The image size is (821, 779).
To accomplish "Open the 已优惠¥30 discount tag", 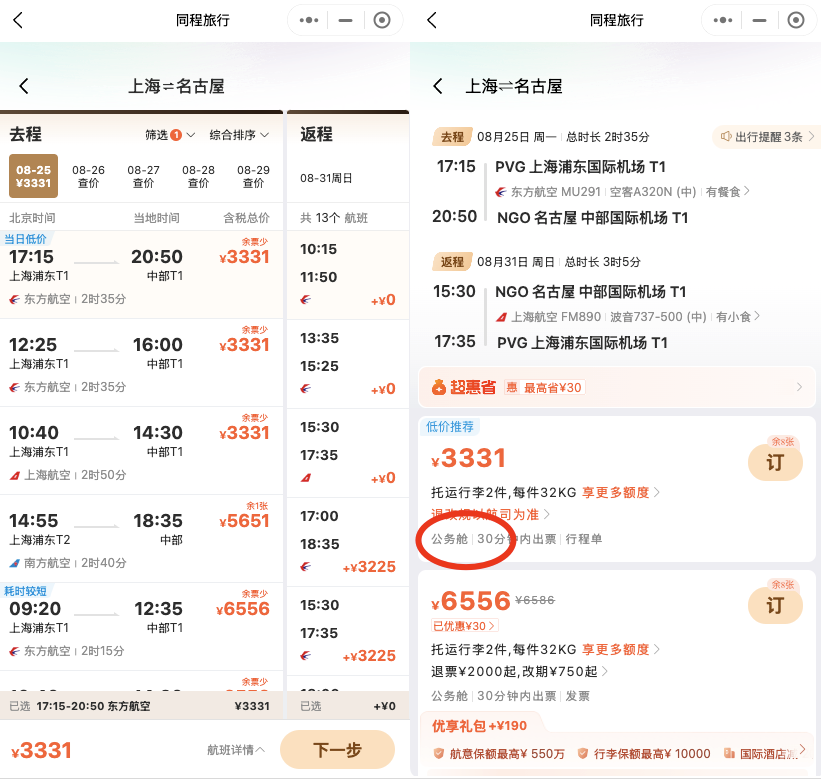I will pyautogui.click(x=464, y=626).
